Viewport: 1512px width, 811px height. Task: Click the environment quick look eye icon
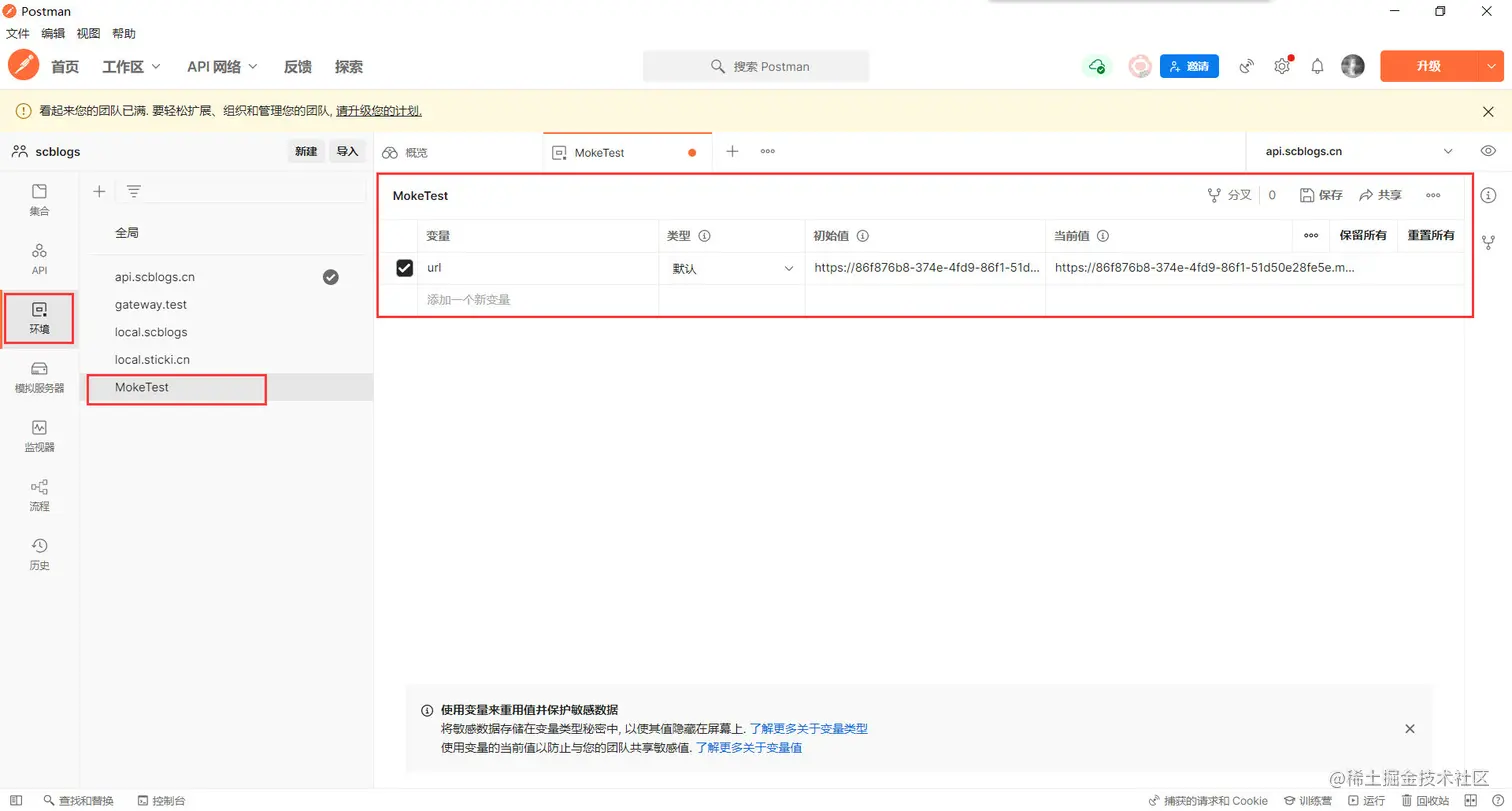[1488, 151]
